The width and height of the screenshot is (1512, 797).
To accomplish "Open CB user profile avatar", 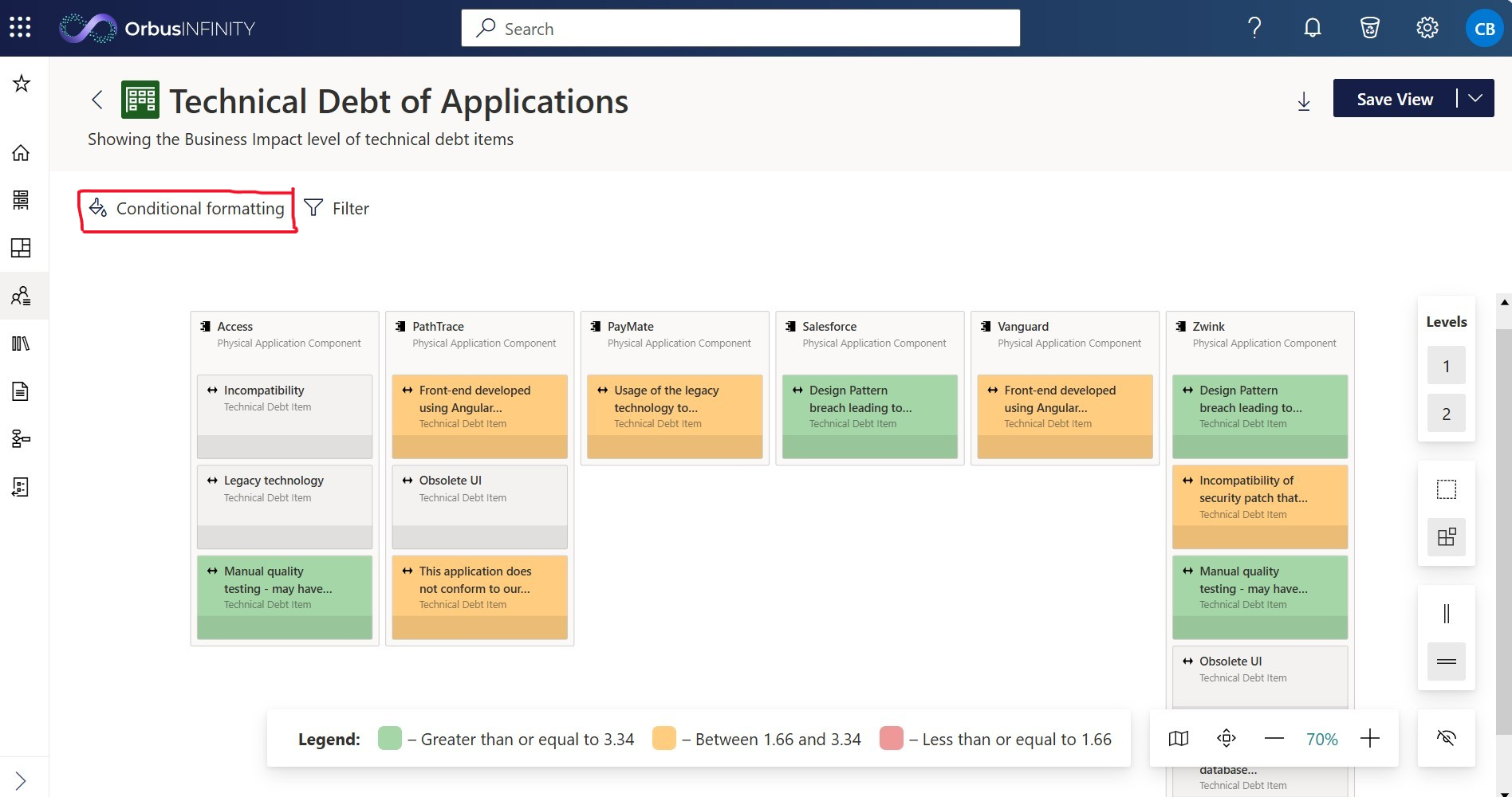I will click(1484, 28).
